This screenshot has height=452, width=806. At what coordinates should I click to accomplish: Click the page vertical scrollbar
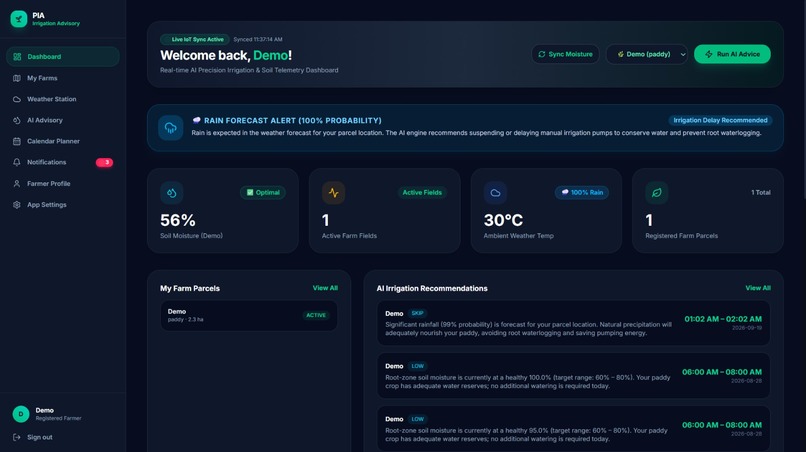(804, 98)
